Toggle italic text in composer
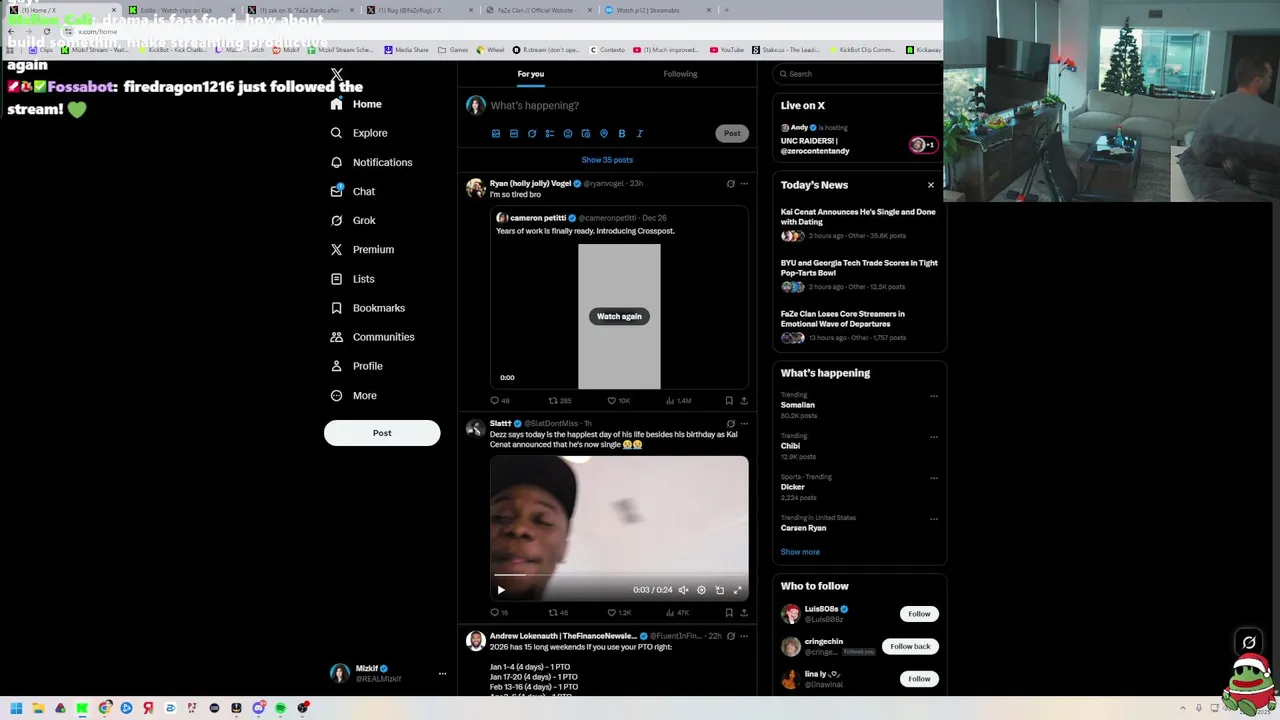The image size is (1280, 720). 640,133
